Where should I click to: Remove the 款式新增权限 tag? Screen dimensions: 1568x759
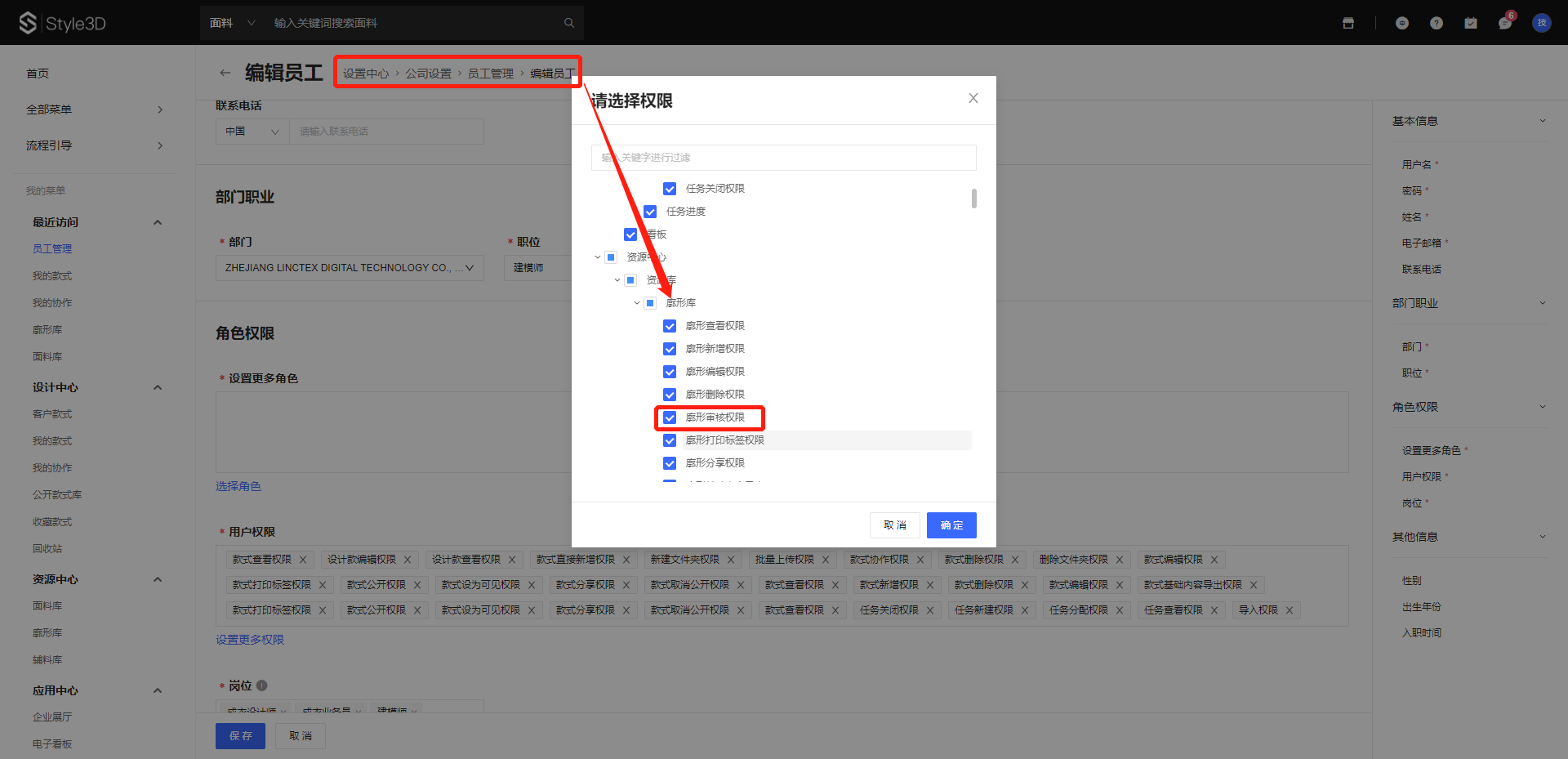pyautogui.click(x=930, y=585)
